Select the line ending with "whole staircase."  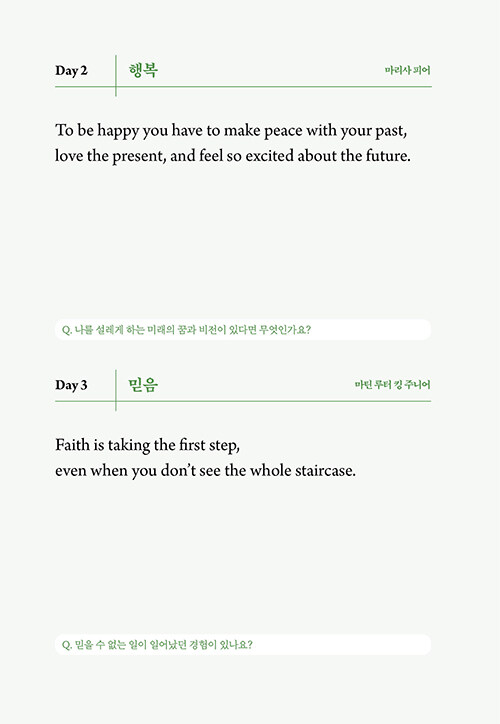[205, 471]
